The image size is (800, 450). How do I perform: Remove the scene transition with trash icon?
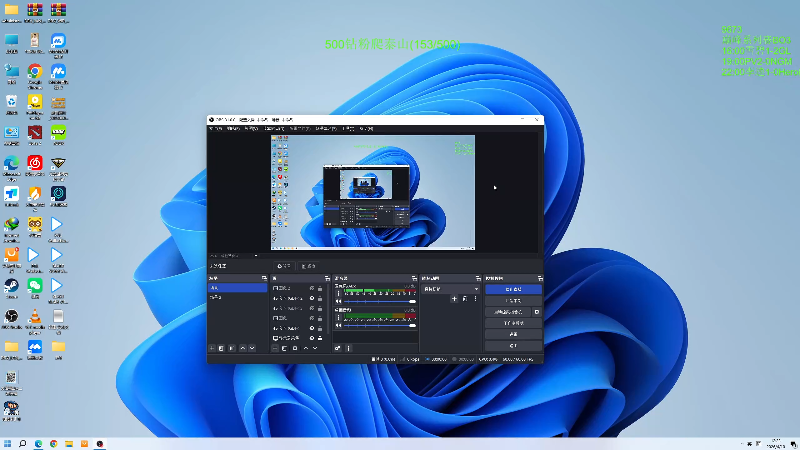(x=465, y=298)
